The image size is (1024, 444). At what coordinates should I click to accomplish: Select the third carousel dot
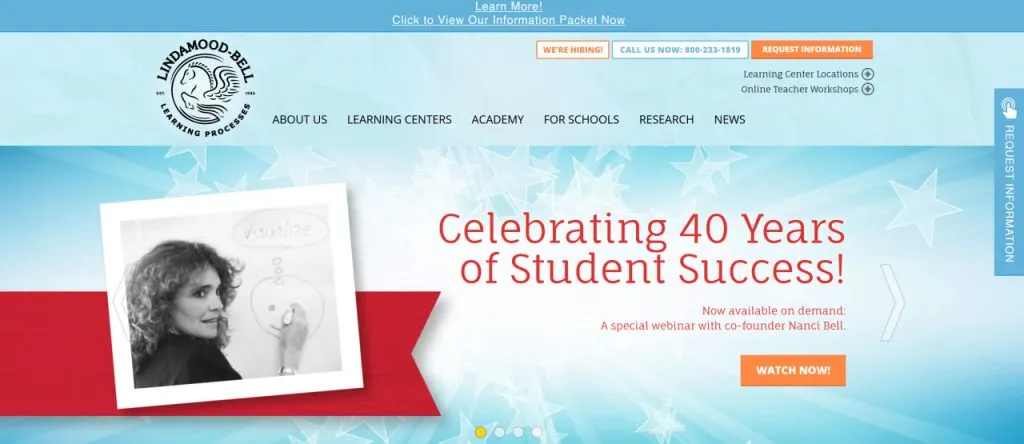pyautogui.click(x=518, y=432)
